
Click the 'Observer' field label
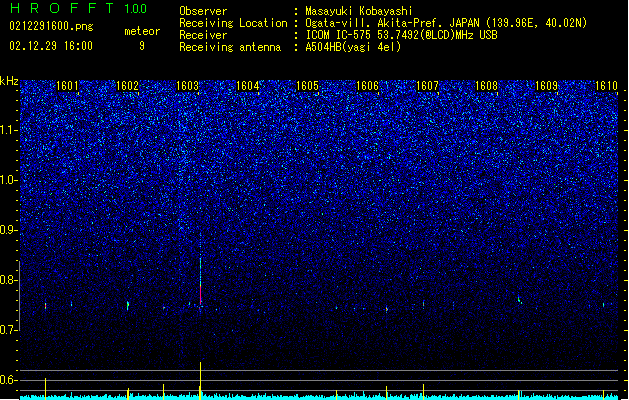tap(203, 11)
